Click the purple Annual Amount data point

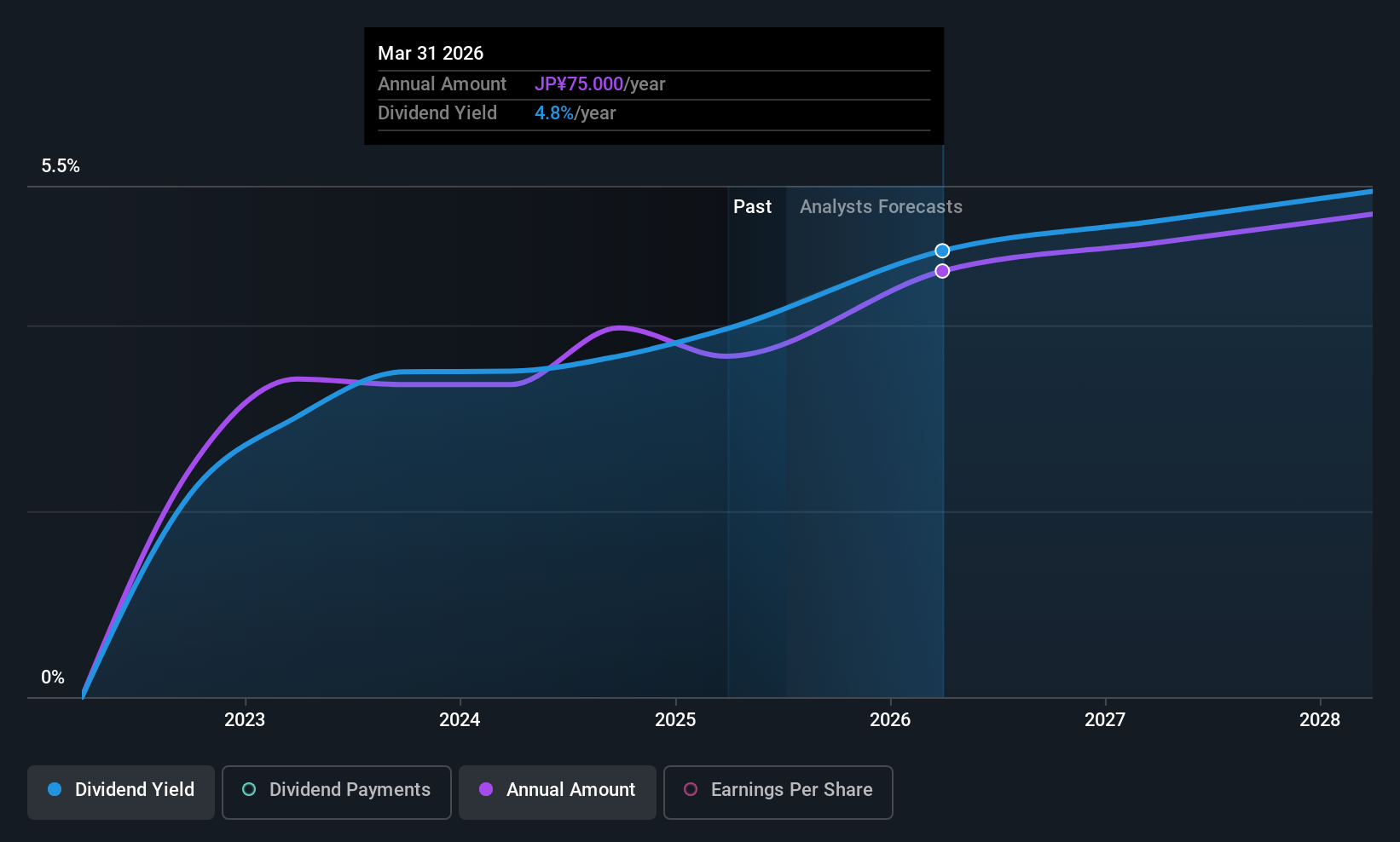[x=942, y=271]
